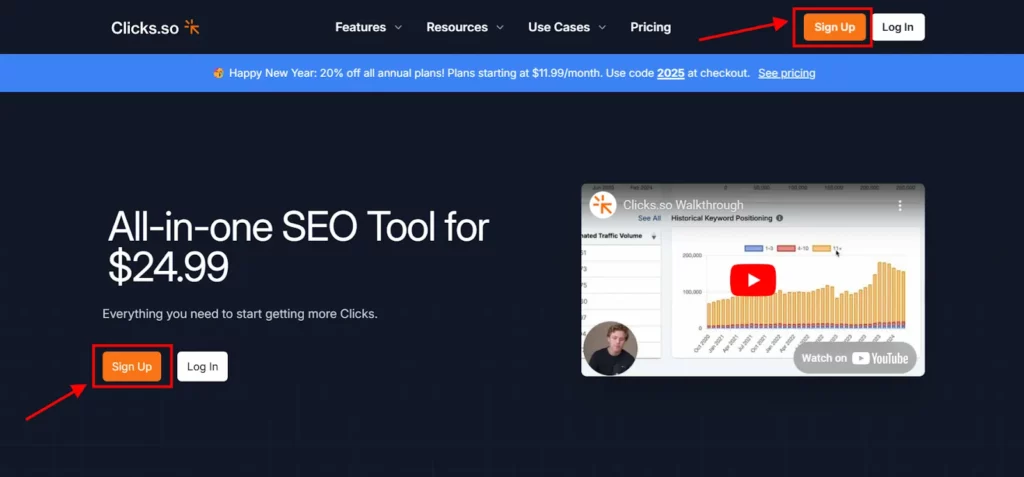This screenshot has height=477, width=1024.
Task: Click the hero Log In button below tagline
Action: [x=202, y=367]
